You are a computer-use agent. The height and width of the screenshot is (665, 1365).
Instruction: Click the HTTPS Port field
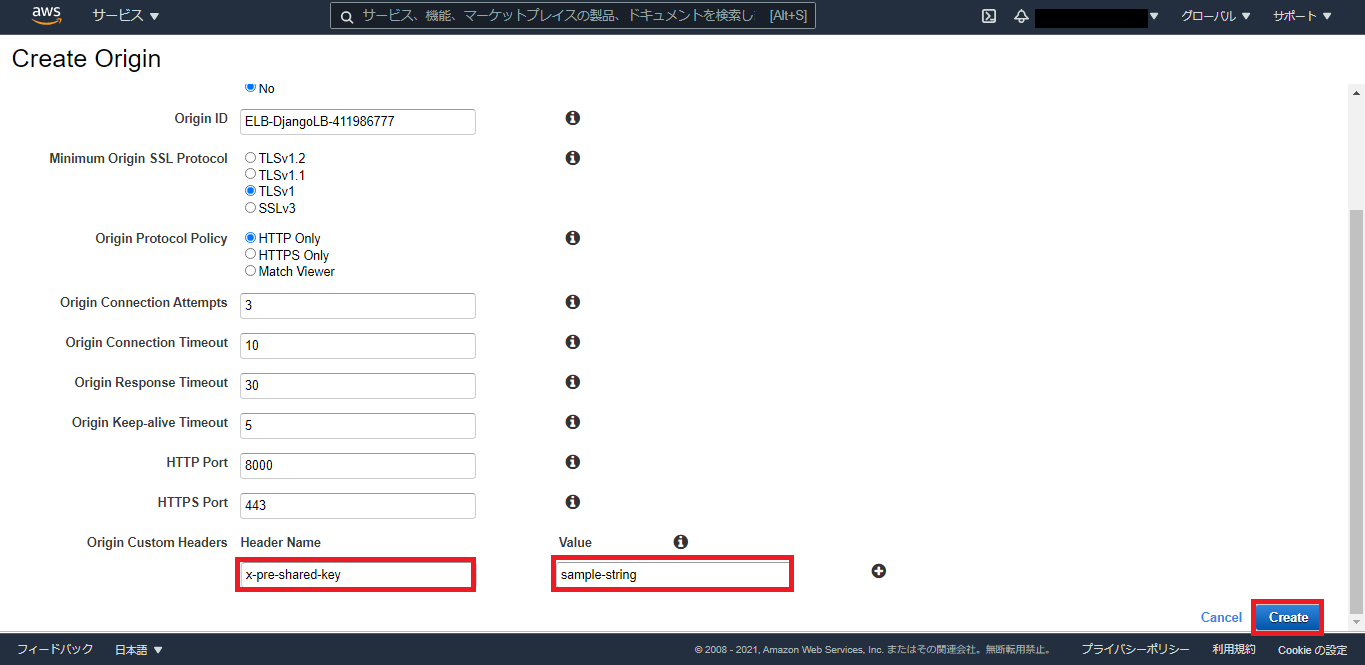pyautogui.click(x=358, y=506)
